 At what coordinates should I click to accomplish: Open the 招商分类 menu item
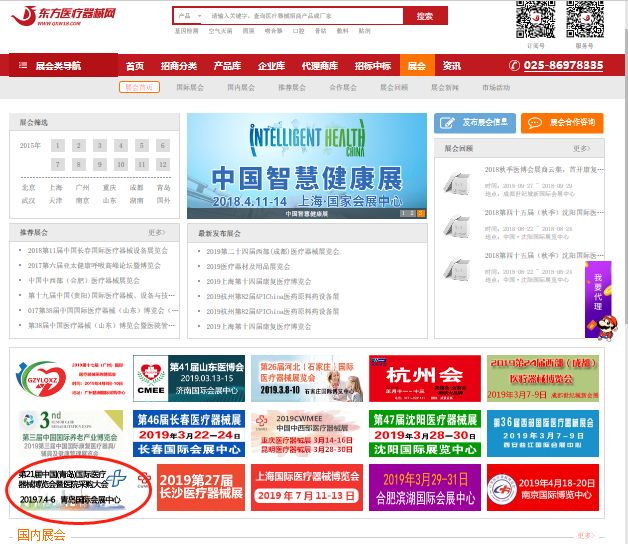(179, 66)
